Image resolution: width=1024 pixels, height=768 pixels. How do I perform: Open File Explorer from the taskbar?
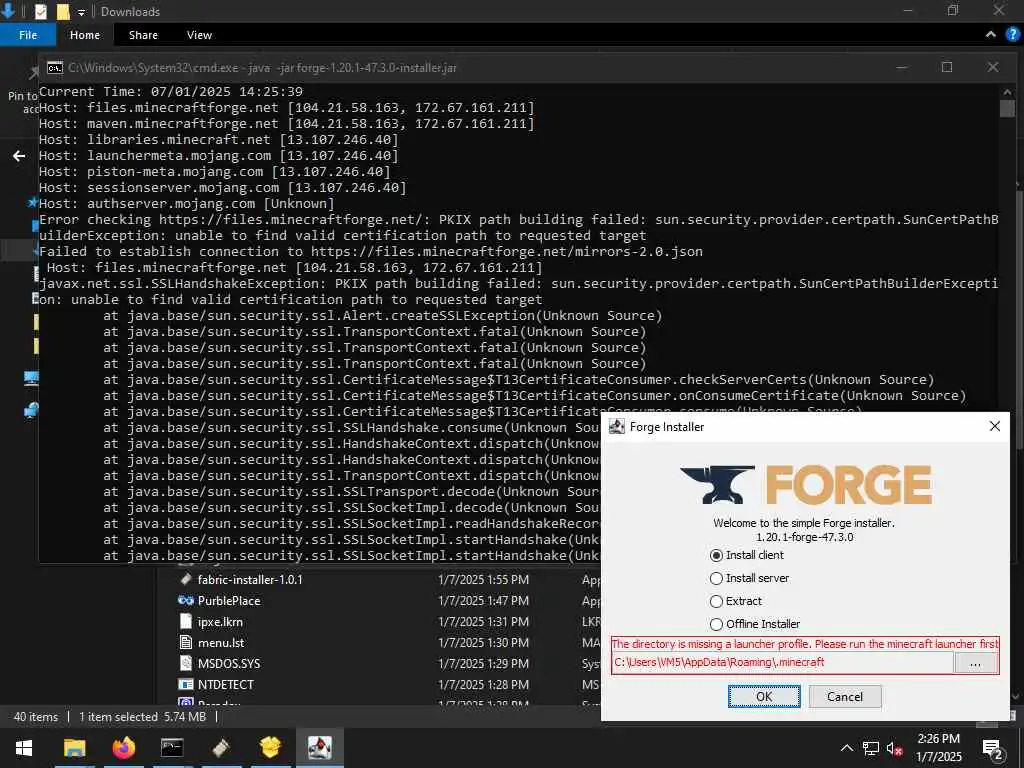[74, 748]
